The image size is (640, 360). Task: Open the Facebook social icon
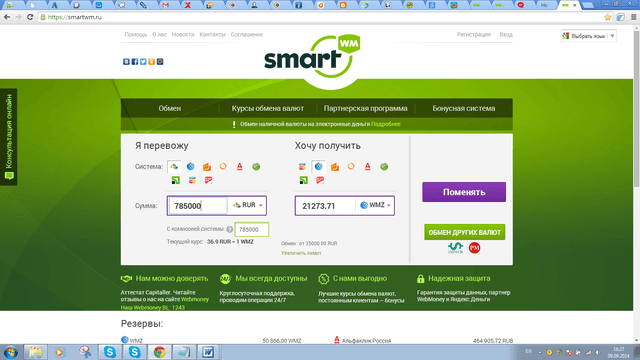click(135, 62)
